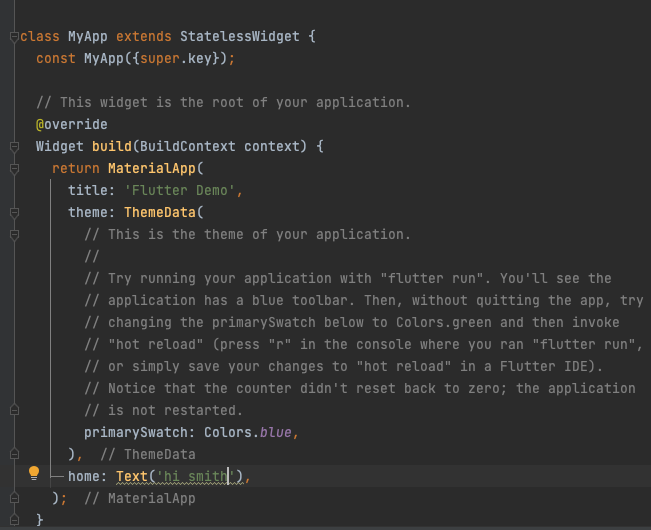Click fold end marker at 'is not restarted.' line
The height and width of the screenshot is (530, 651).
click(14, 410)
